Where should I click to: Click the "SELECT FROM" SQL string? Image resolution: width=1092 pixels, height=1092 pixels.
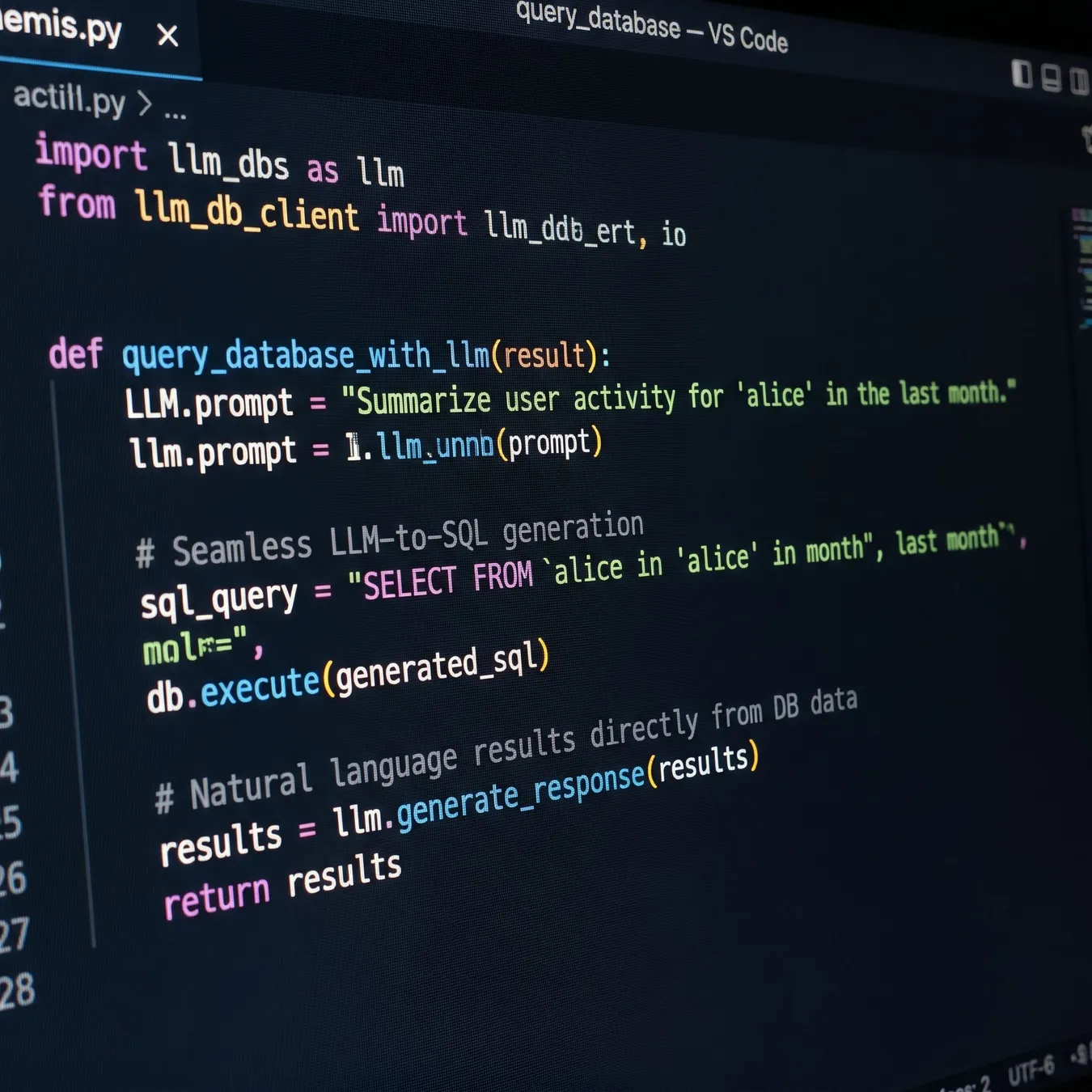click(x=441, y=581)
